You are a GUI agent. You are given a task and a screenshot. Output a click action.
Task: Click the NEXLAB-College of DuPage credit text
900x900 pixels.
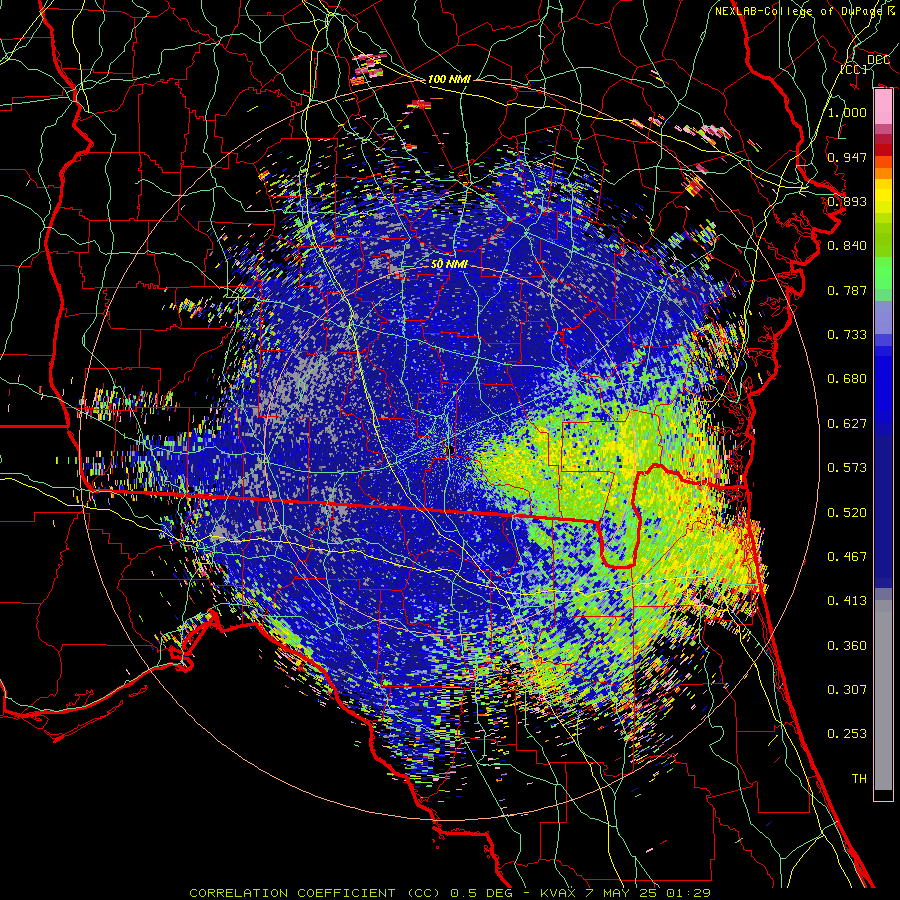(x=801, y=11)
